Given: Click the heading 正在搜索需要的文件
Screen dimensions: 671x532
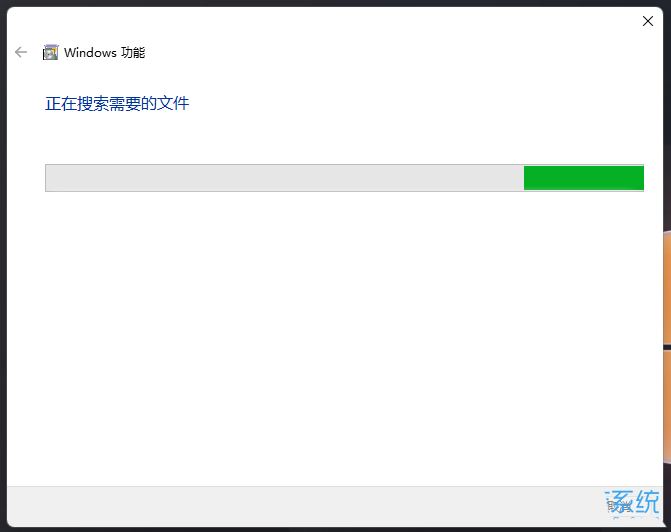Looking at the screenshot, I should point(117,103).
